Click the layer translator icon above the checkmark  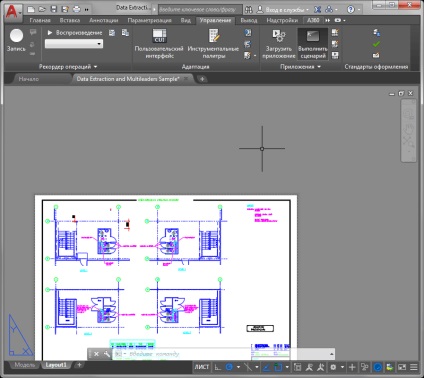(x=376, y=32)
